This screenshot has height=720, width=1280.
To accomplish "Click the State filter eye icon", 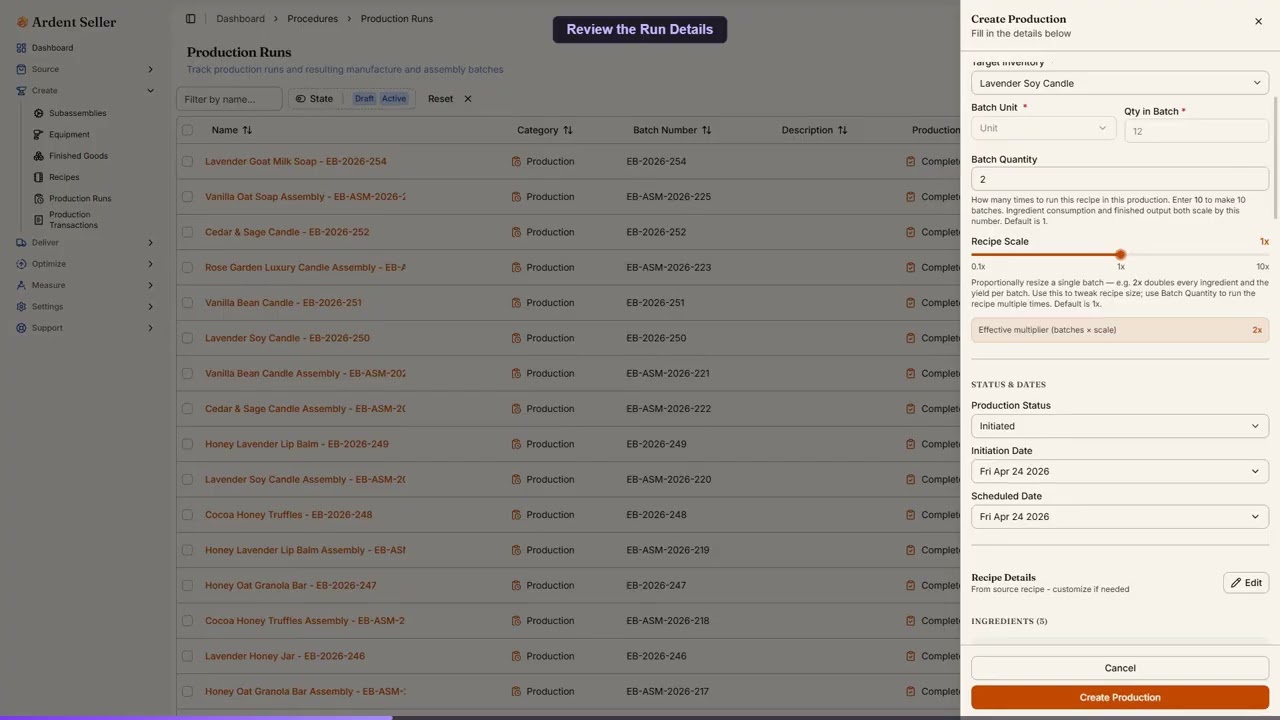I will pyautogui.click(x=300, y=99).
